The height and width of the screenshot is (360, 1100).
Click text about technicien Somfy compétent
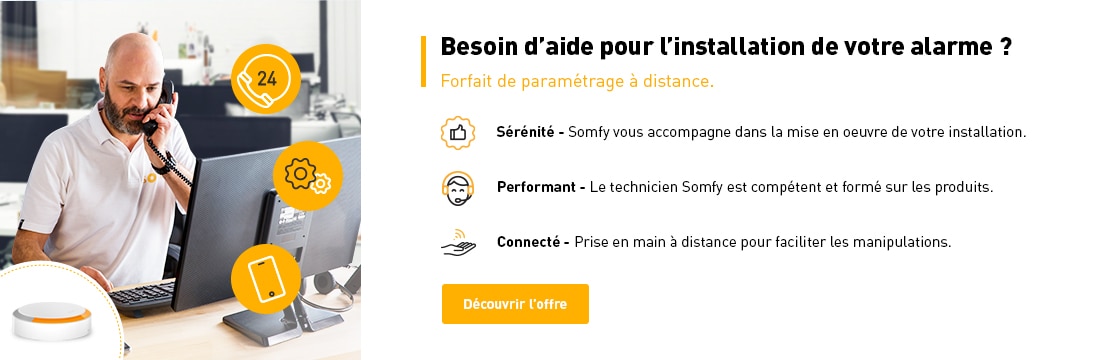tap(791, 187)
